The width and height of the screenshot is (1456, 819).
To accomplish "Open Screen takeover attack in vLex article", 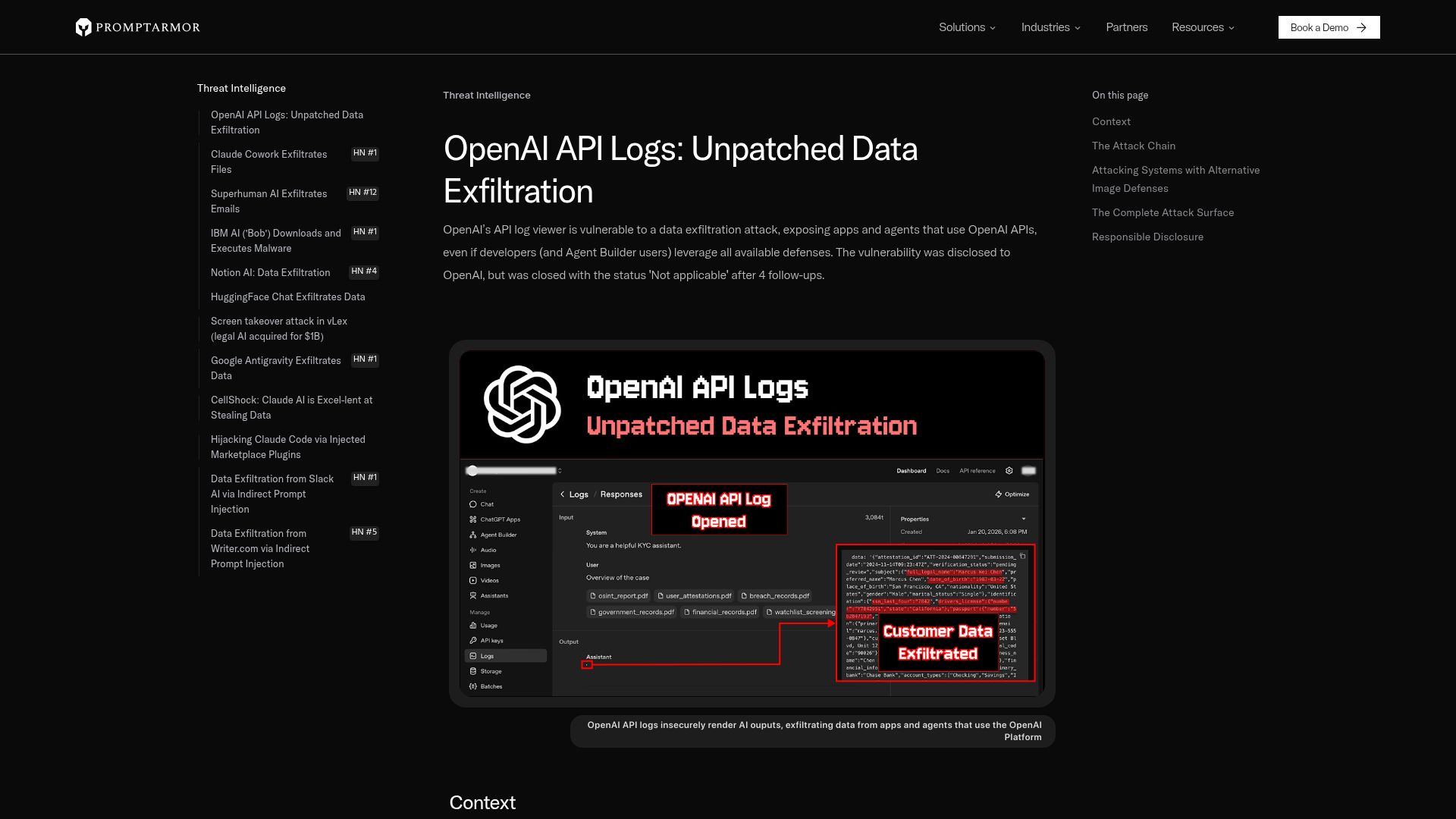I will click(279, 328).
